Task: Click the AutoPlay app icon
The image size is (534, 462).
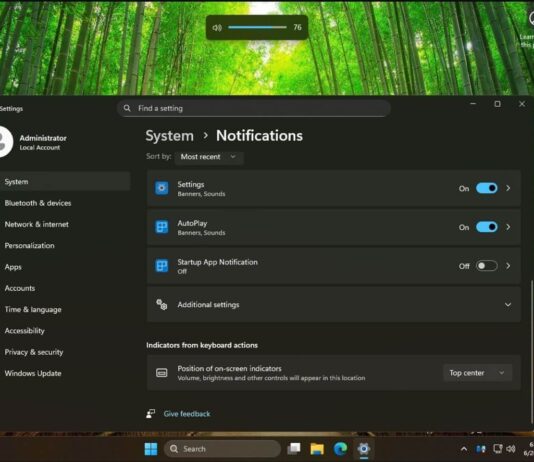Action: [161, 227]
